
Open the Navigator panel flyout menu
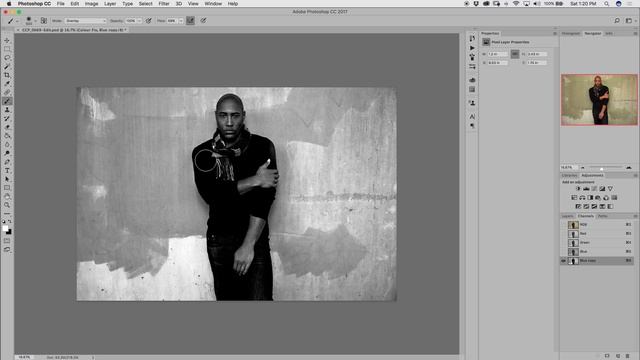click(635, 33)
